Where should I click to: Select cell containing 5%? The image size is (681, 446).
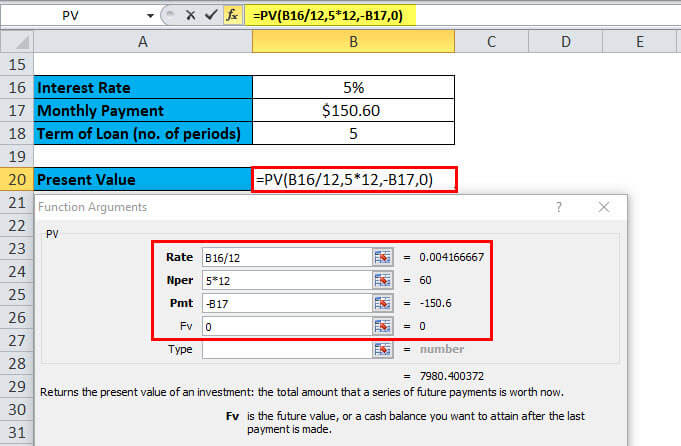point(353,87)
